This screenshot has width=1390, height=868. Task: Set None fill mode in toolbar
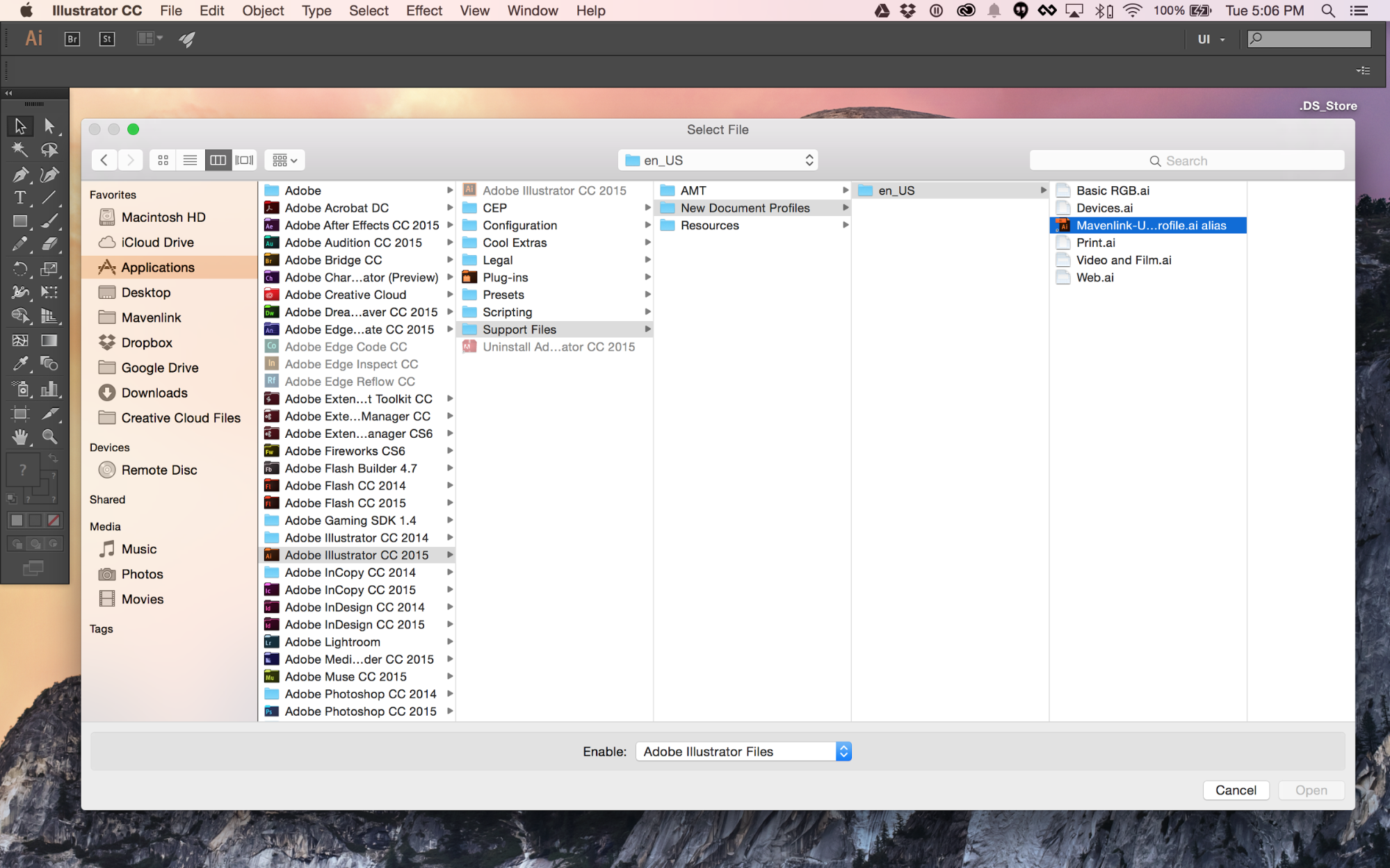54,520
